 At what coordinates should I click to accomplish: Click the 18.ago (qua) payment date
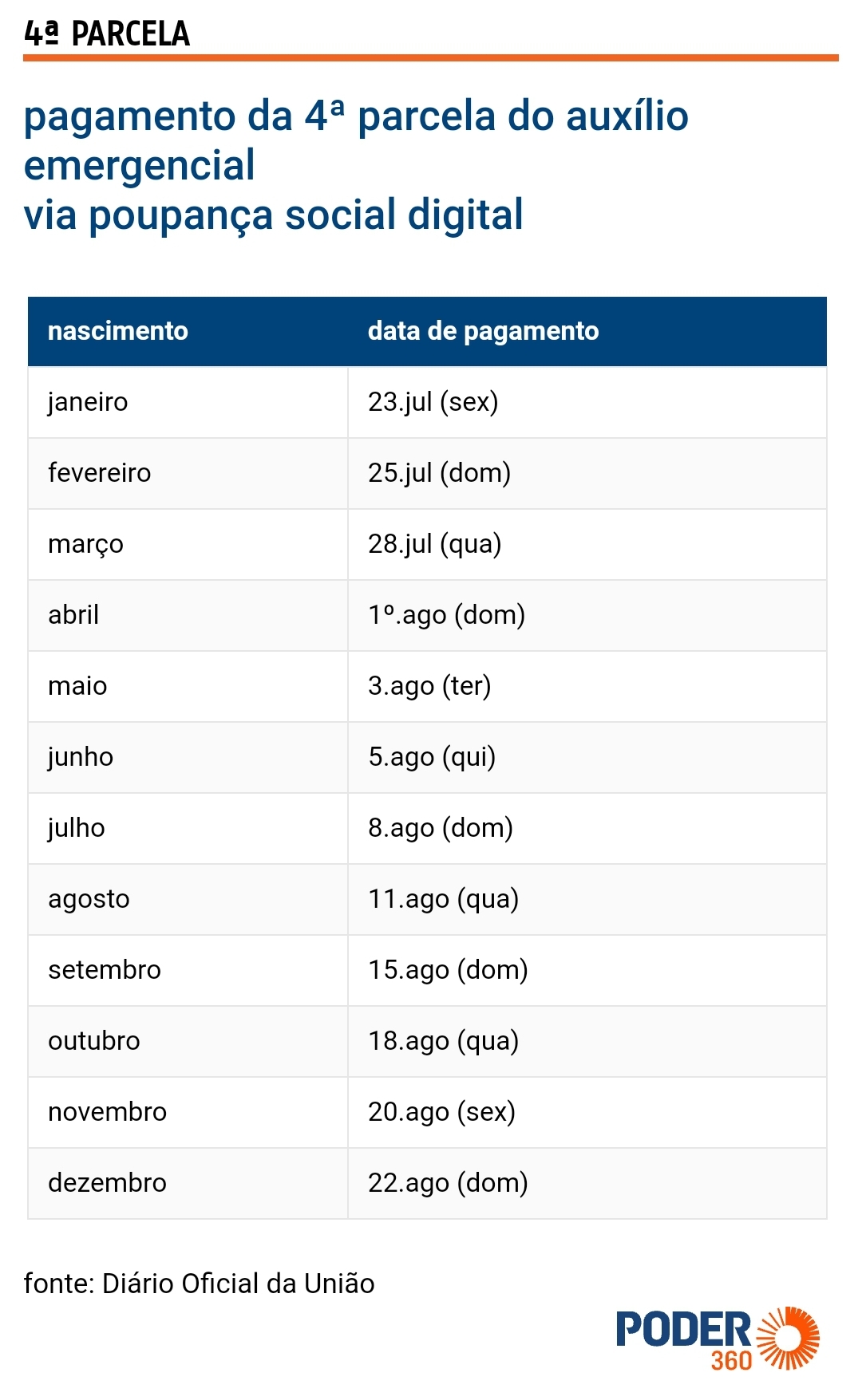tap(444, 1041)
